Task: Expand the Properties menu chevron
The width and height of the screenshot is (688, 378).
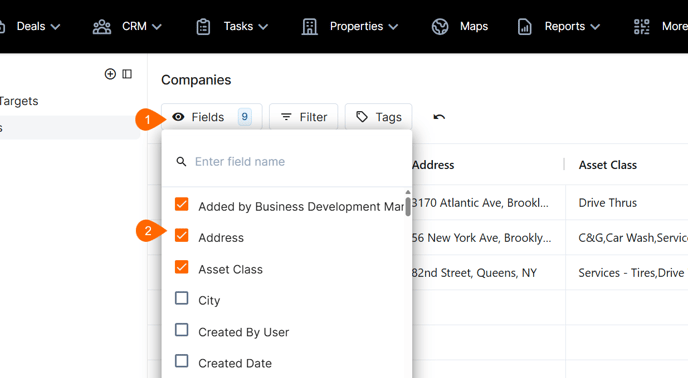Action: 393,27
